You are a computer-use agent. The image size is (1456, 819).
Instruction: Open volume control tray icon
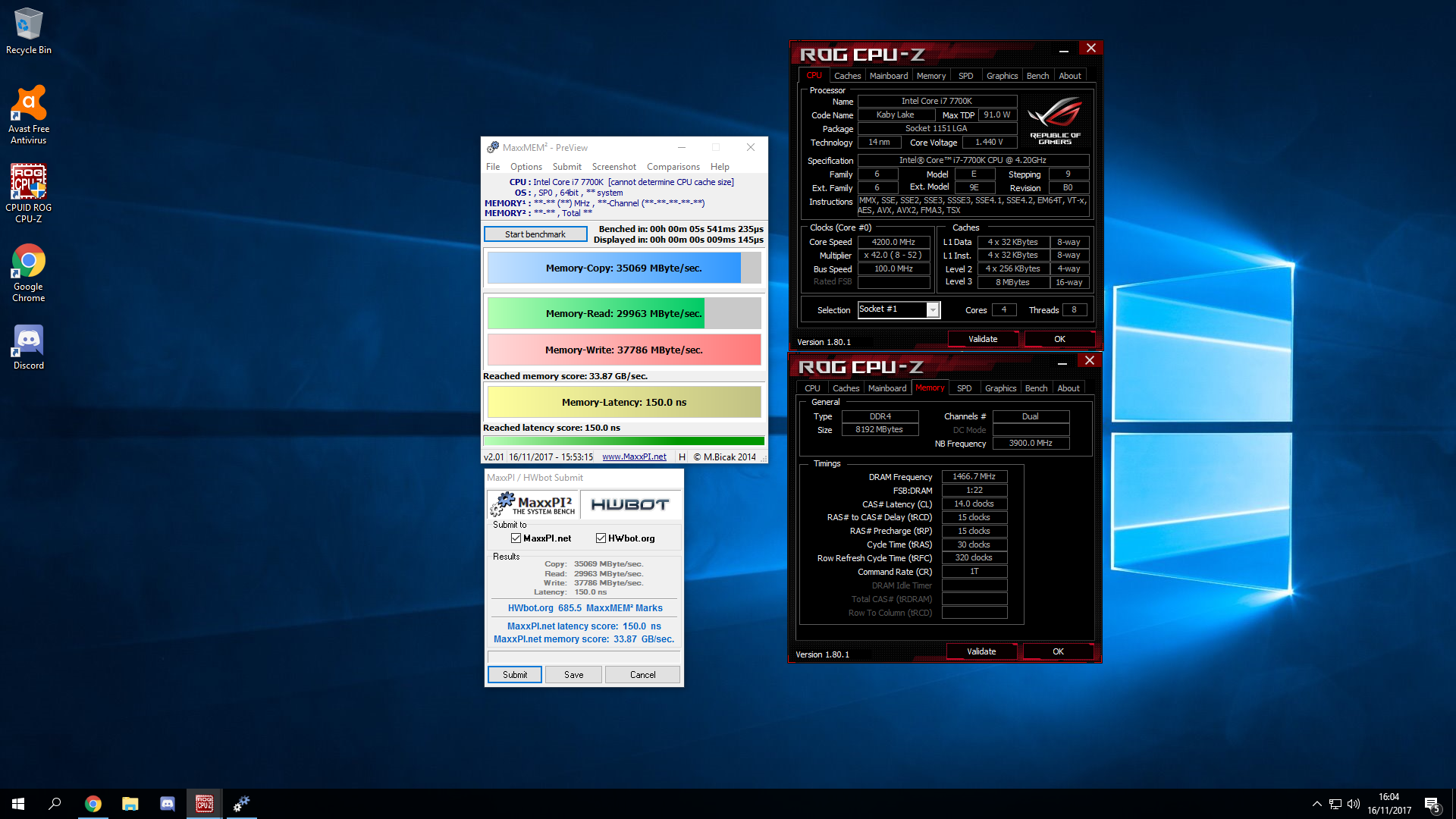(x=1354, y=804)
